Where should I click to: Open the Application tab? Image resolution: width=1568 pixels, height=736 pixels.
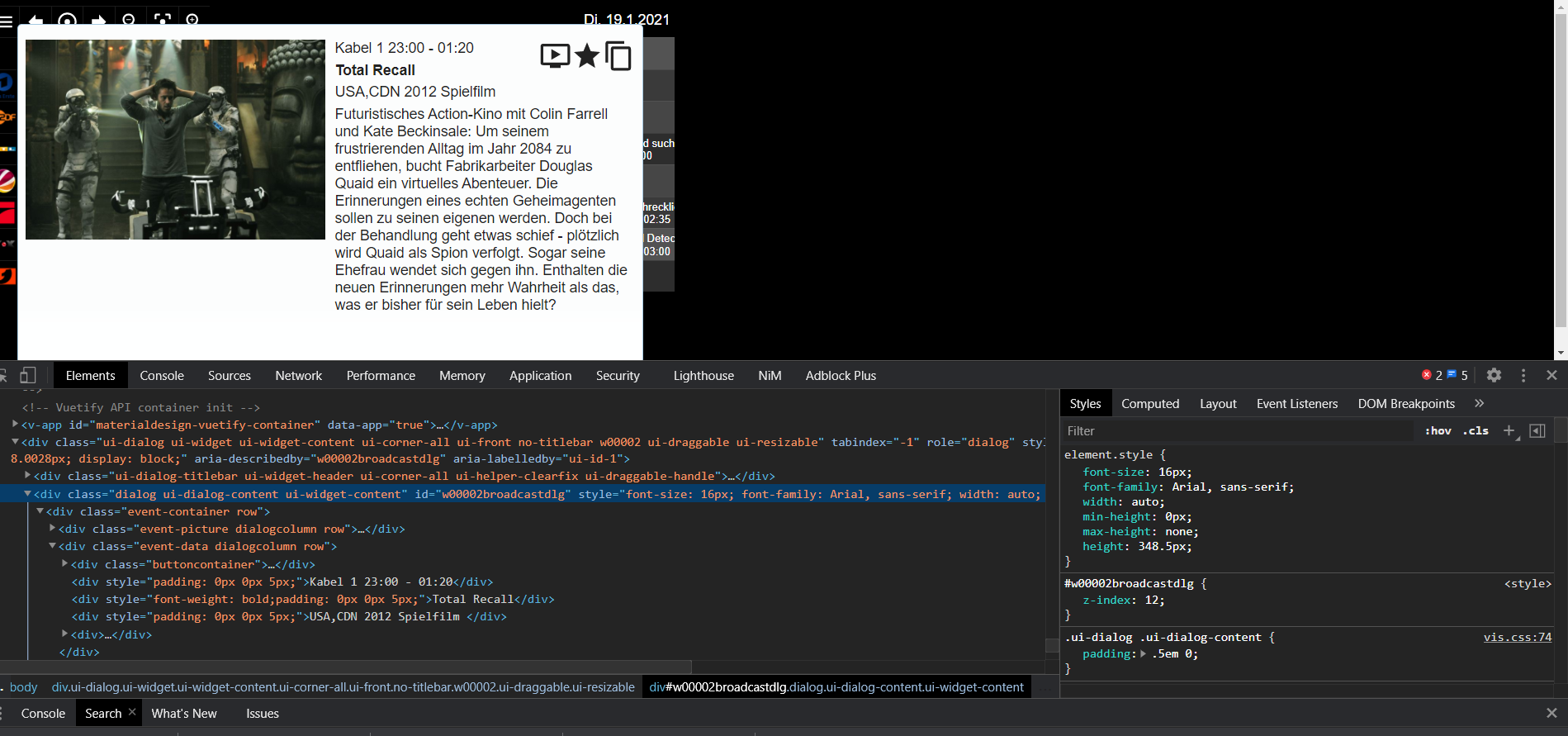(541, 375)
